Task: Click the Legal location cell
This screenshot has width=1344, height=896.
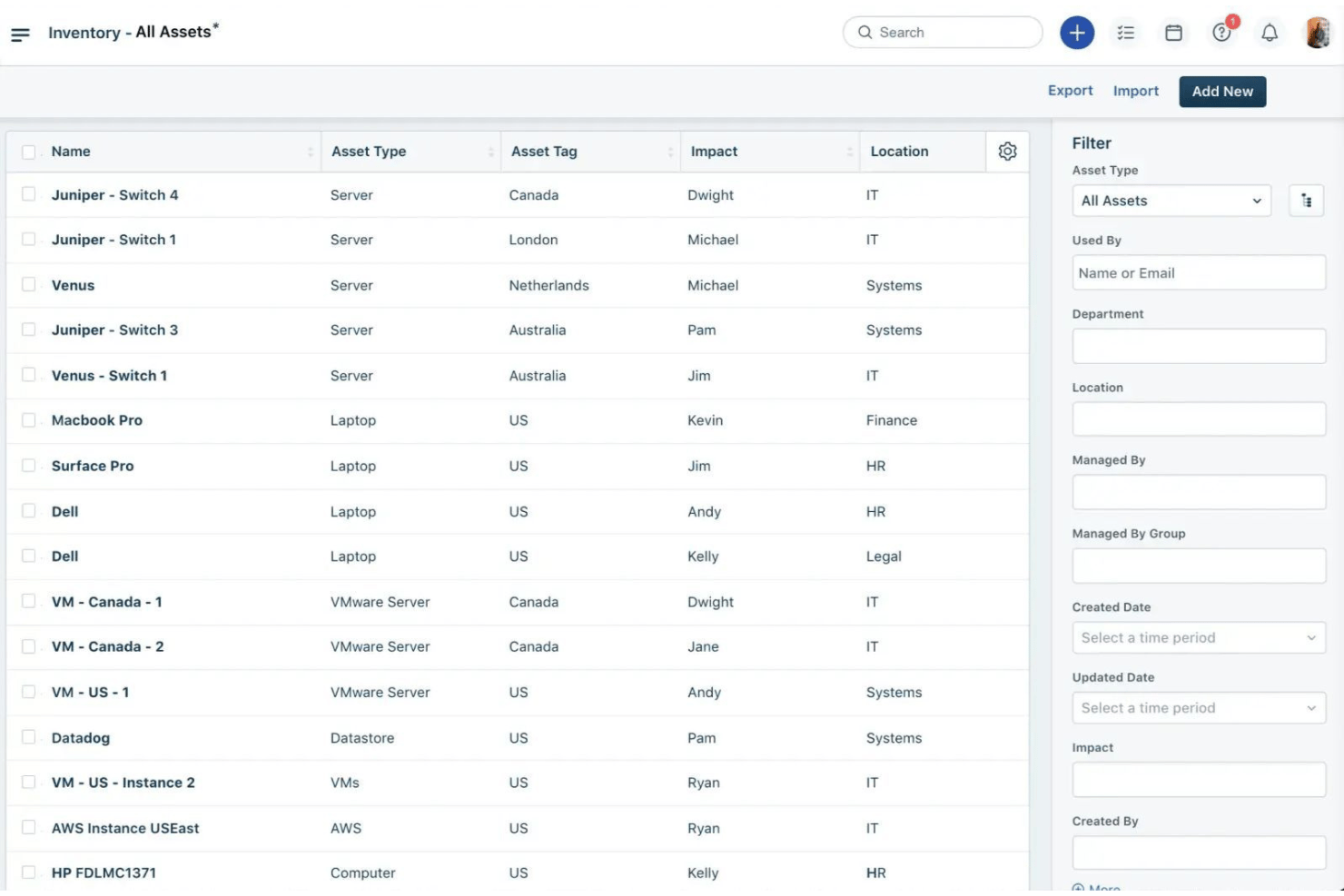Action: (884, 556)
